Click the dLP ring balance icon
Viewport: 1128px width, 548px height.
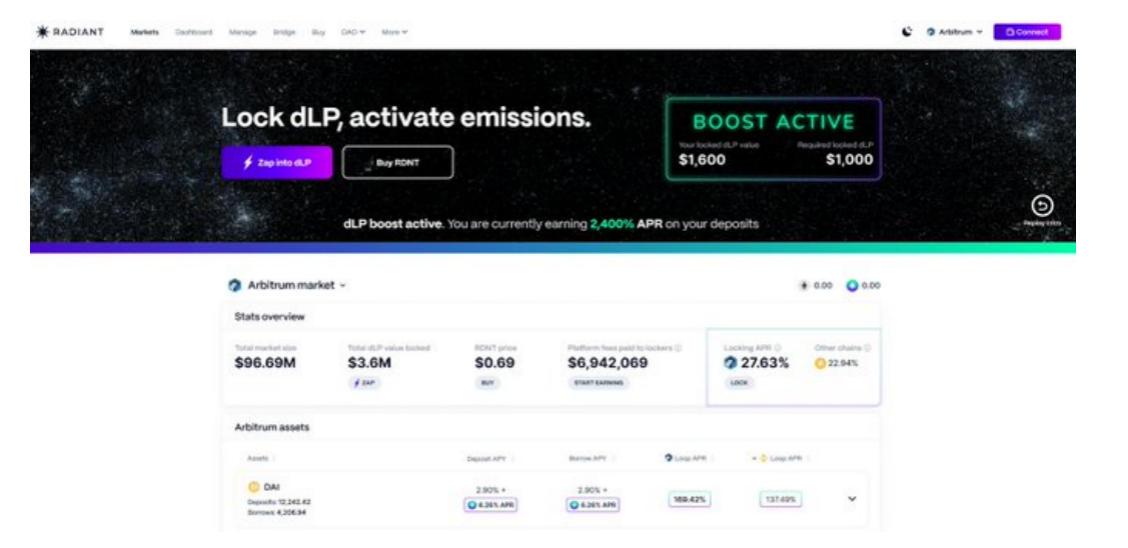coord(852,286)
